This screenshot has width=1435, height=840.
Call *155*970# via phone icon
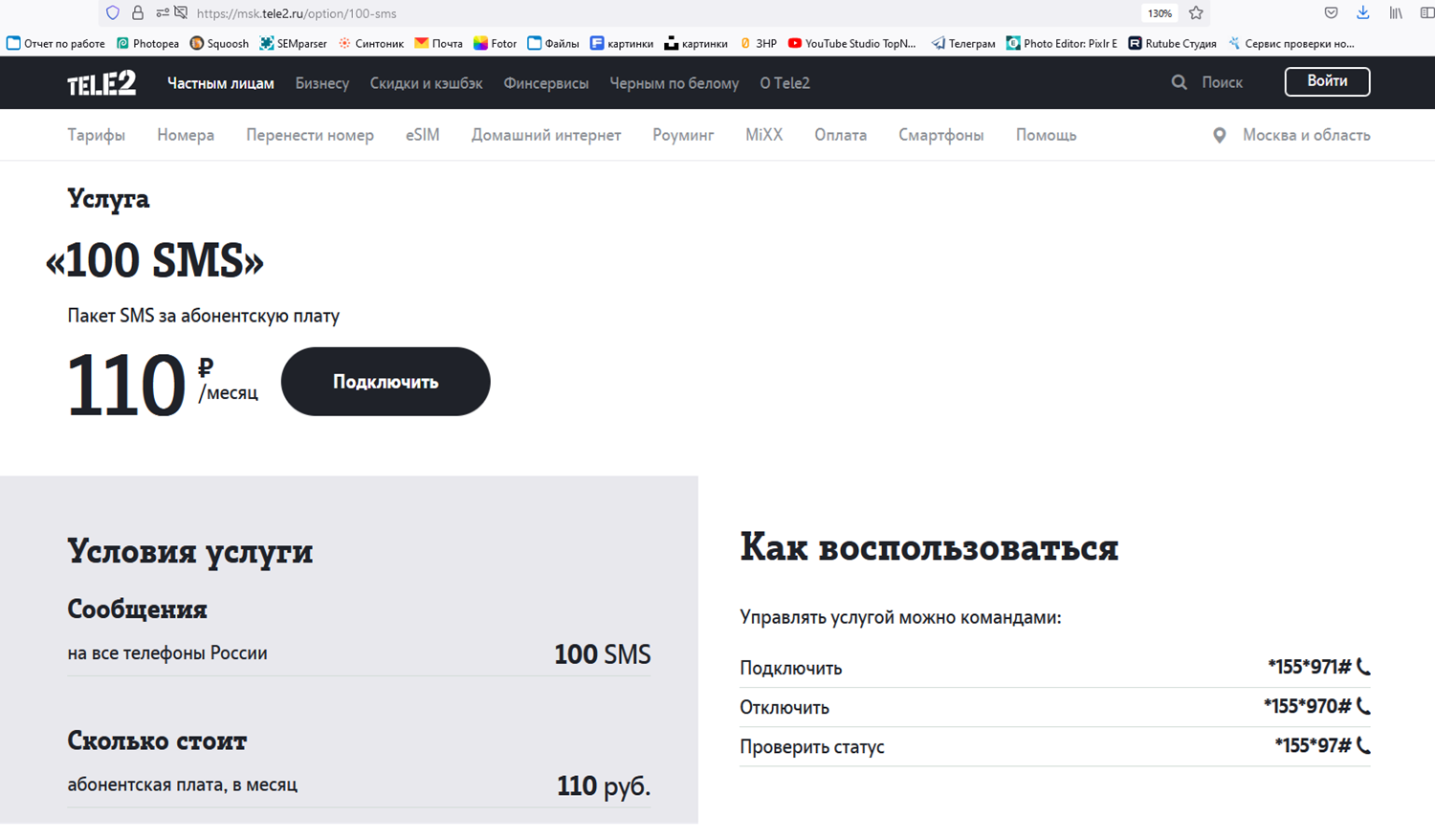pos(1363,706)
